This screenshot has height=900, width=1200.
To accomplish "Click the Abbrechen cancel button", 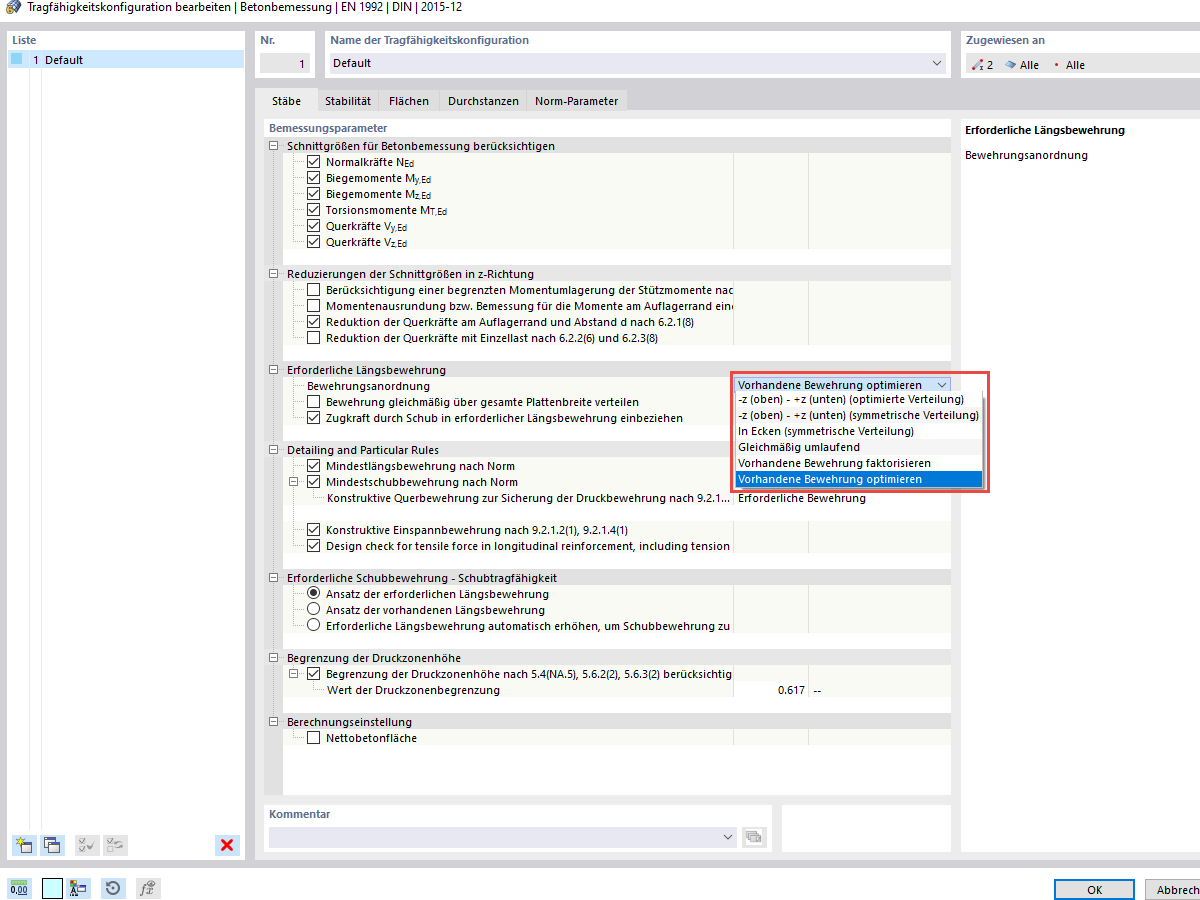I will coord(1171,890).
